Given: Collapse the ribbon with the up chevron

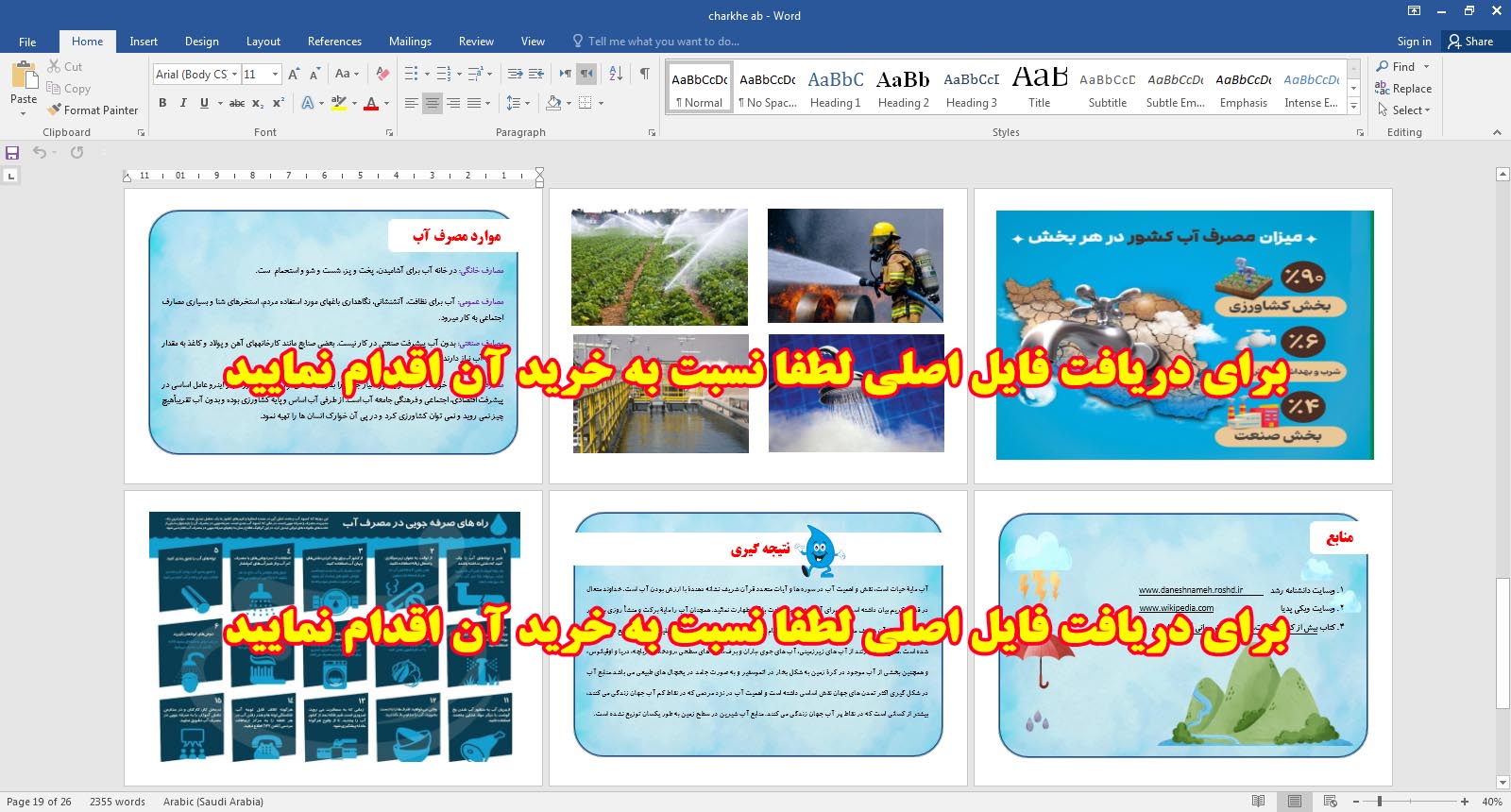Looking at the screenshot, I should (x=1497, y=132).
